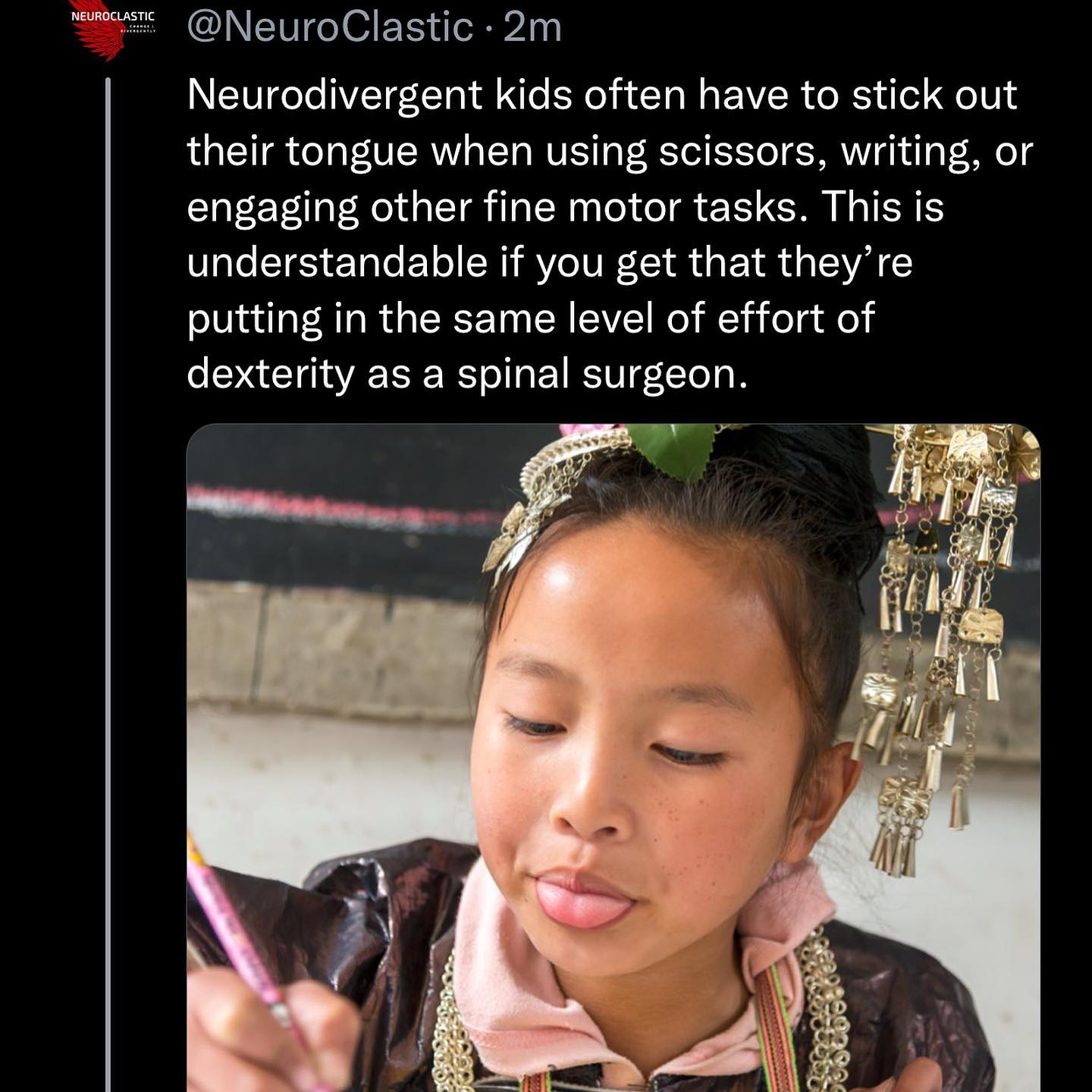
Task: Click the vertical thread connector line
Action: [x=108, y=584]
